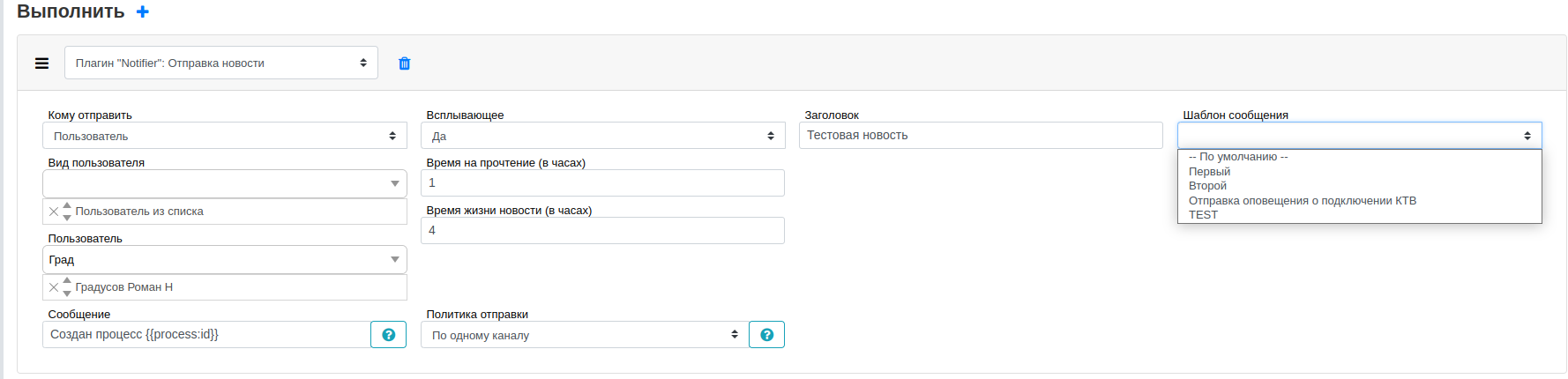
Task: Select Первый template option
Action: pos(1360,172)
